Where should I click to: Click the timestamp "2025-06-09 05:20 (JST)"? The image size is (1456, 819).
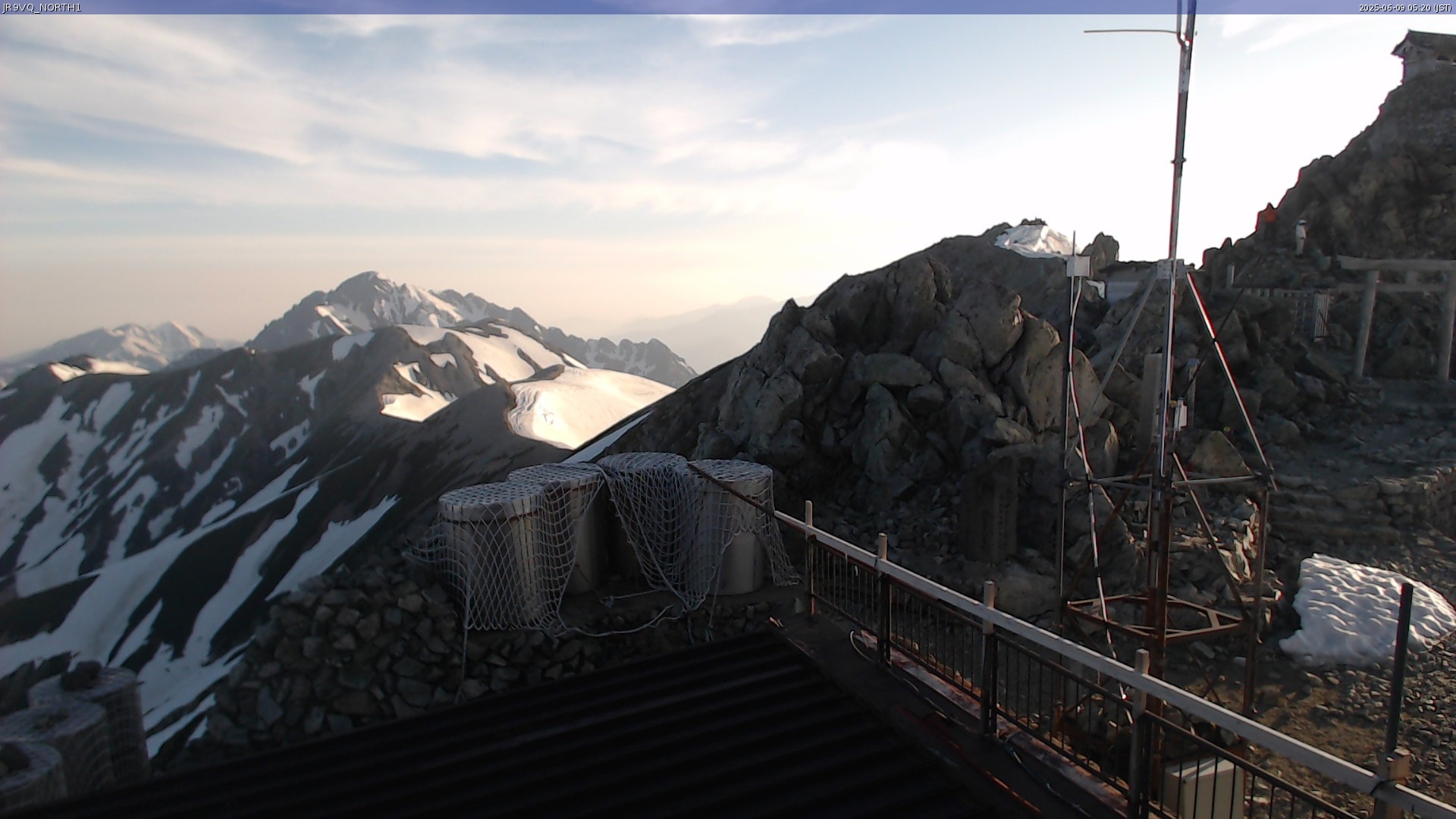pos(1404,8)
